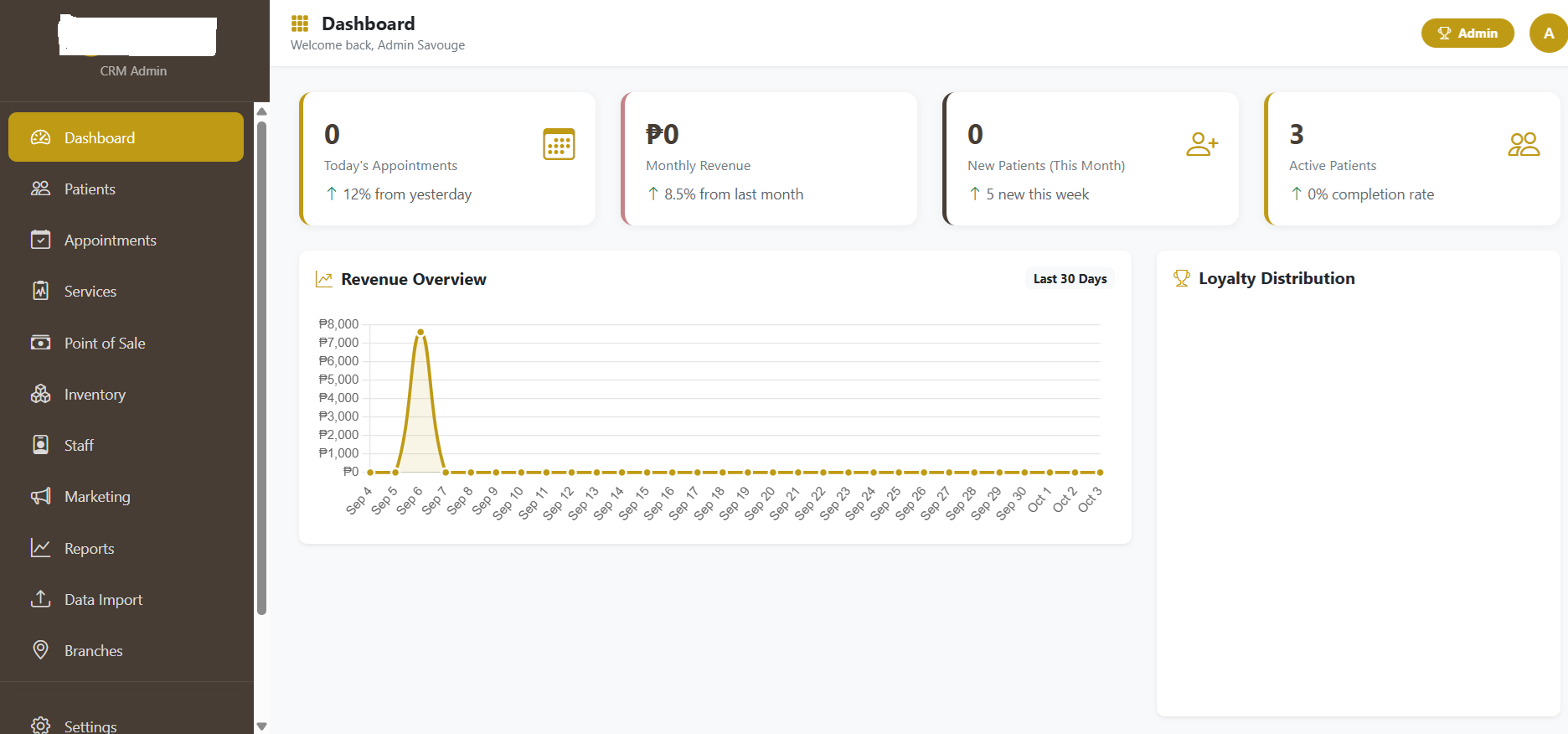Image resolution: width=1568 pixels, height=734 pixels.
Task: Click the Reports line-chart icon in sidebar
Action: [40, 548]
